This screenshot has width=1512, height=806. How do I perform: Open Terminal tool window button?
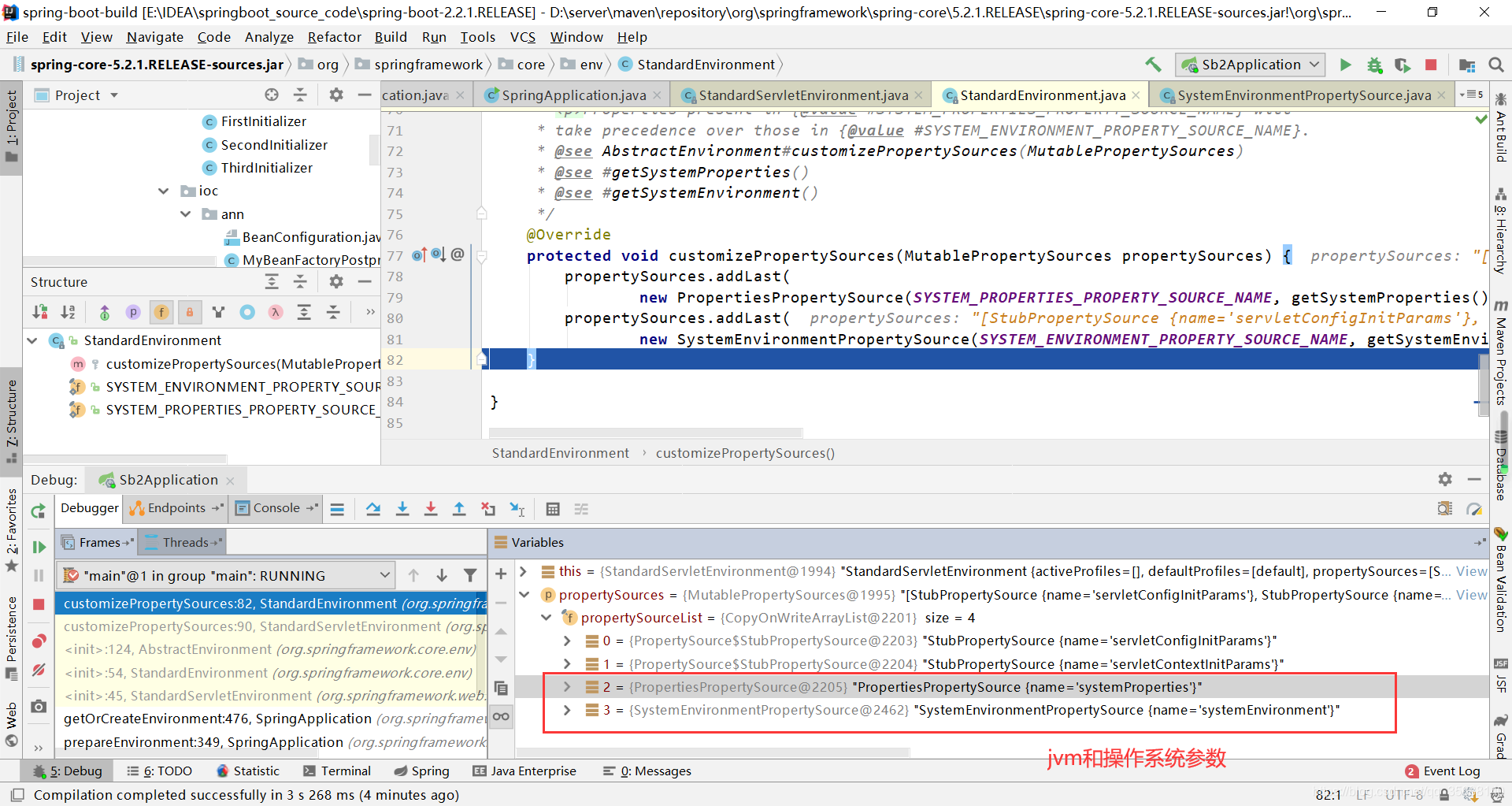pyautogui.click(x=337, y=771)
